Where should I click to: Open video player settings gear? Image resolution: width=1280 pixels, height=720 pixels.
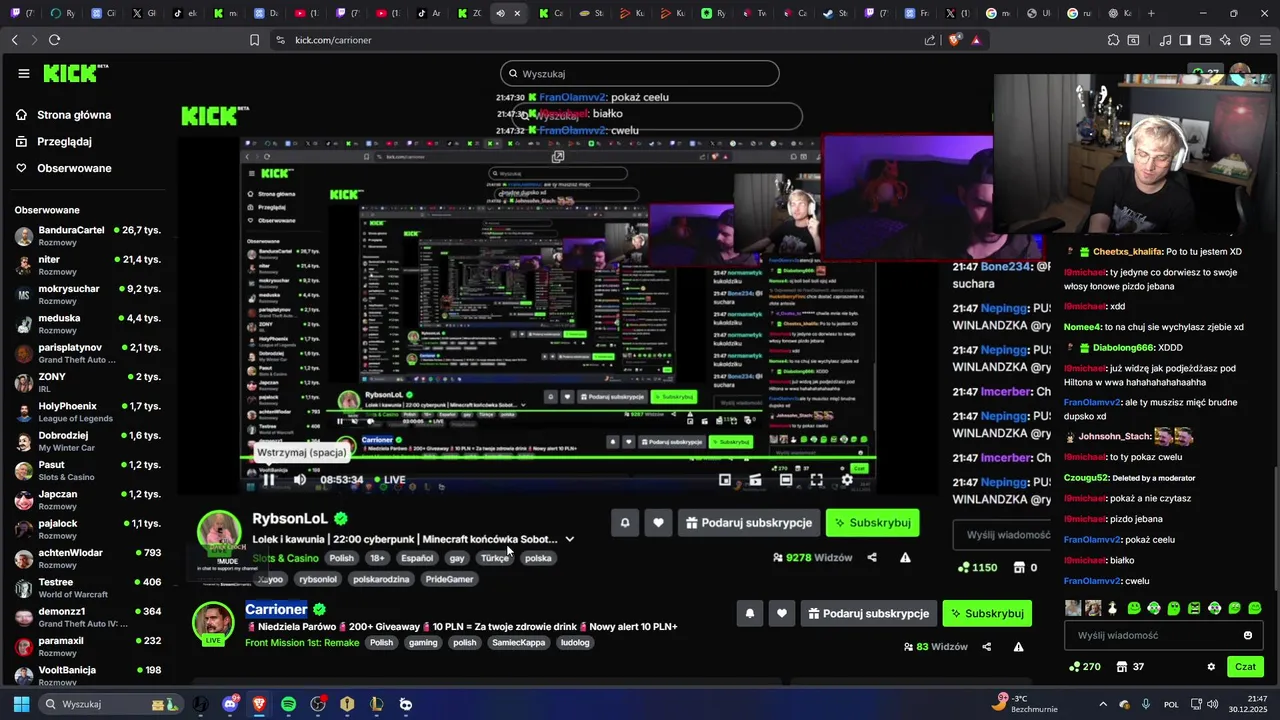pyautogui.click(x=847, y=480)
